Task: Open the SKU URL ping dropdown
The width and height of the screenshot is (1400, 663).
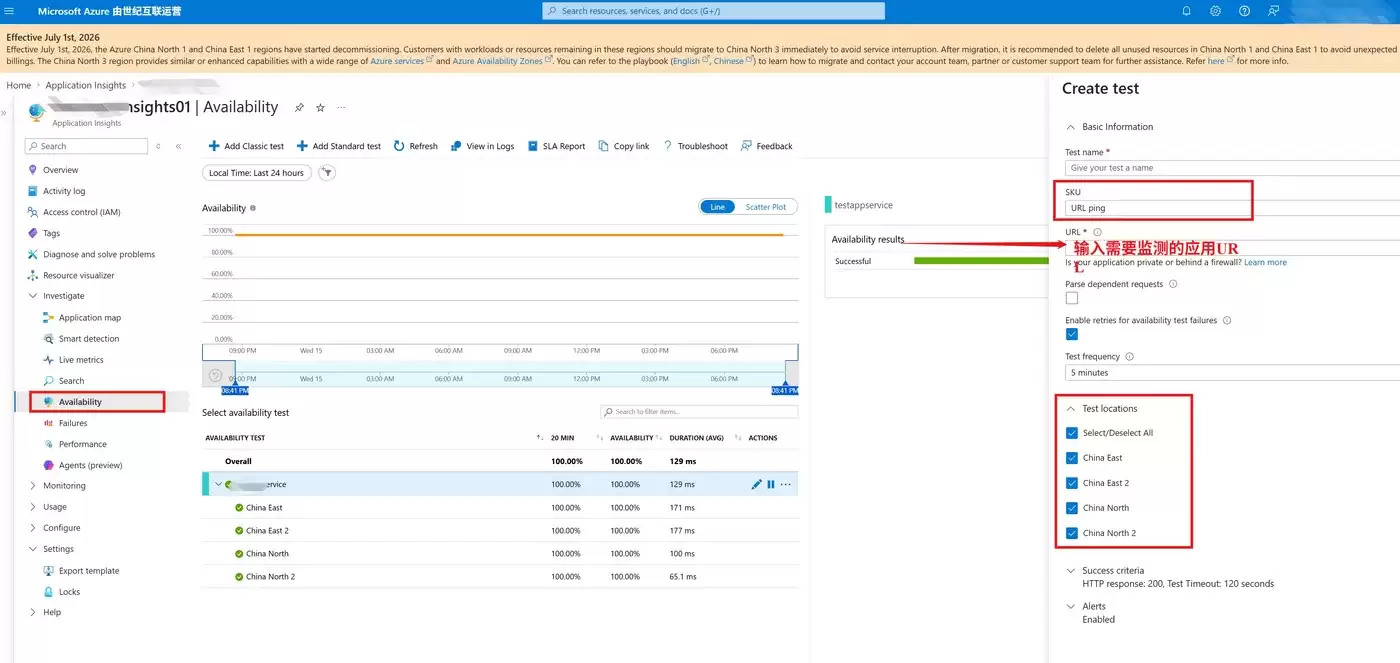Action: (1232, 208)
